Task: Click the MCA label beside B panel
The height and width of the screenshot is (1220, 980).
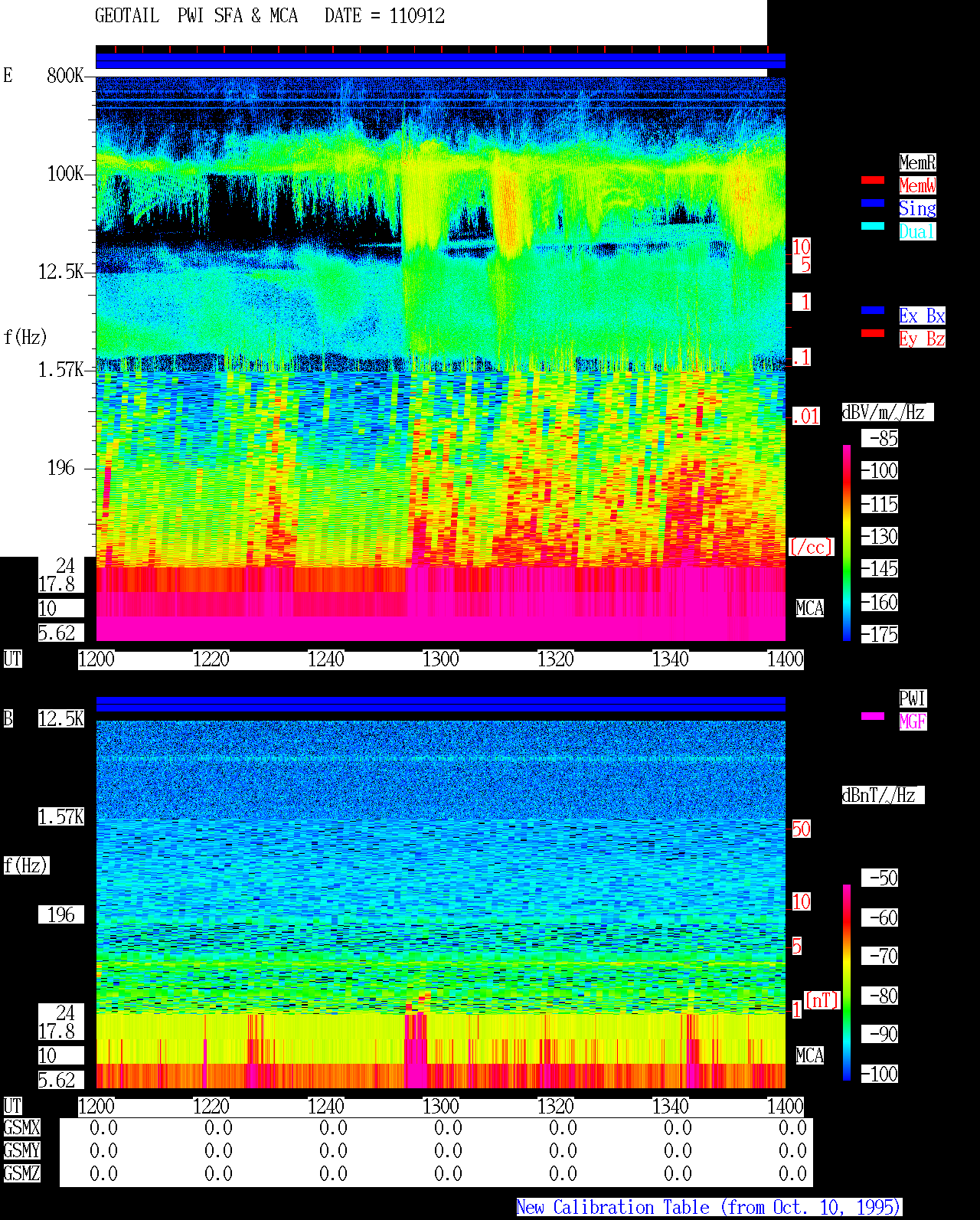Action: [810, 1055]
